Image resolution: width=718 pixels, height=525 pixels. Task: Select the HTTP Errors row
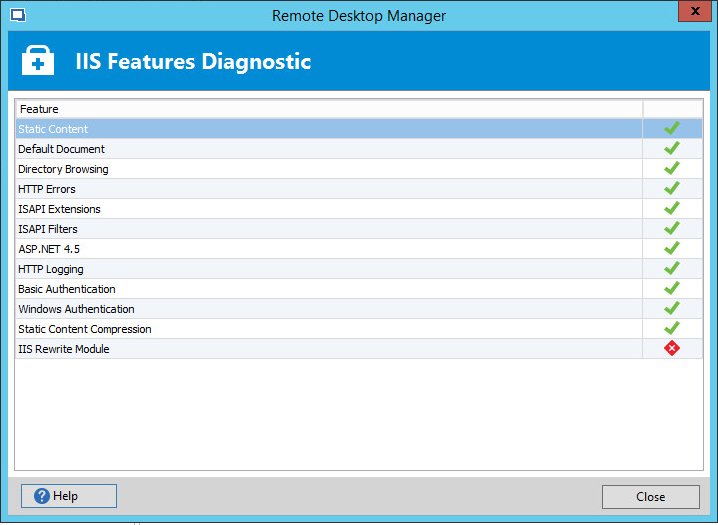[x=359, y=189]
